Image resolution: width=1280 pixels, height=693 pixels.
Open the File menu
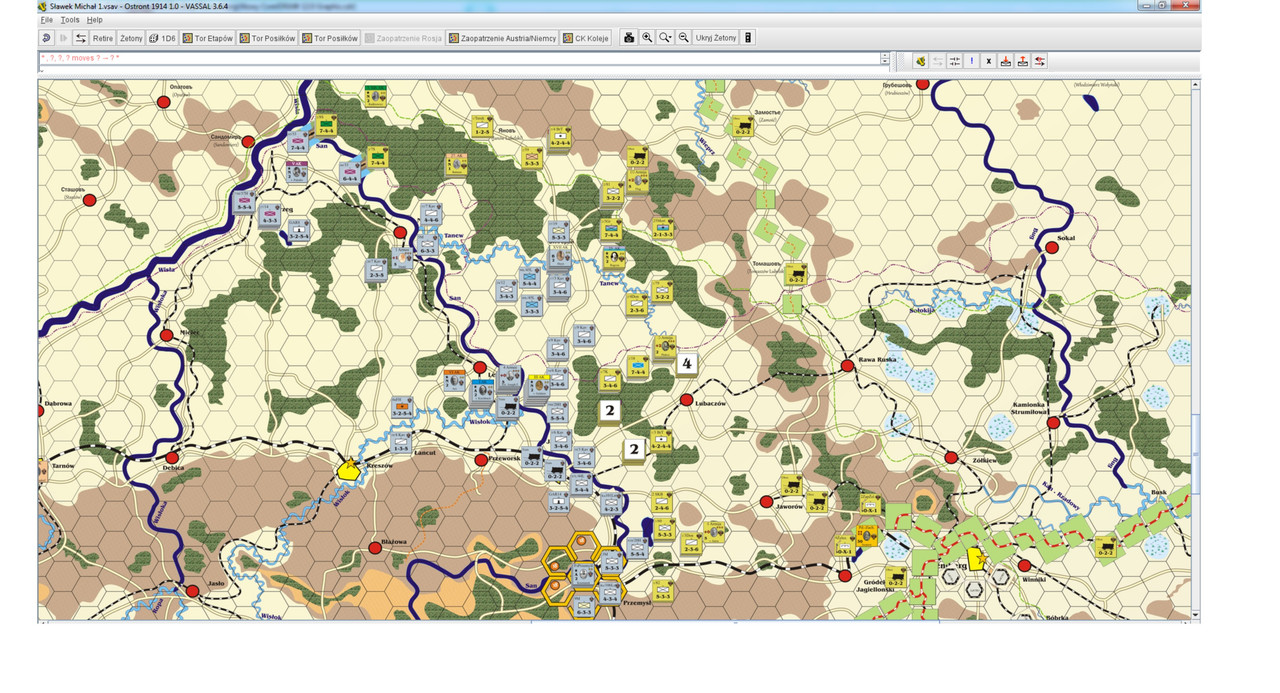click(x=47, y=19)
